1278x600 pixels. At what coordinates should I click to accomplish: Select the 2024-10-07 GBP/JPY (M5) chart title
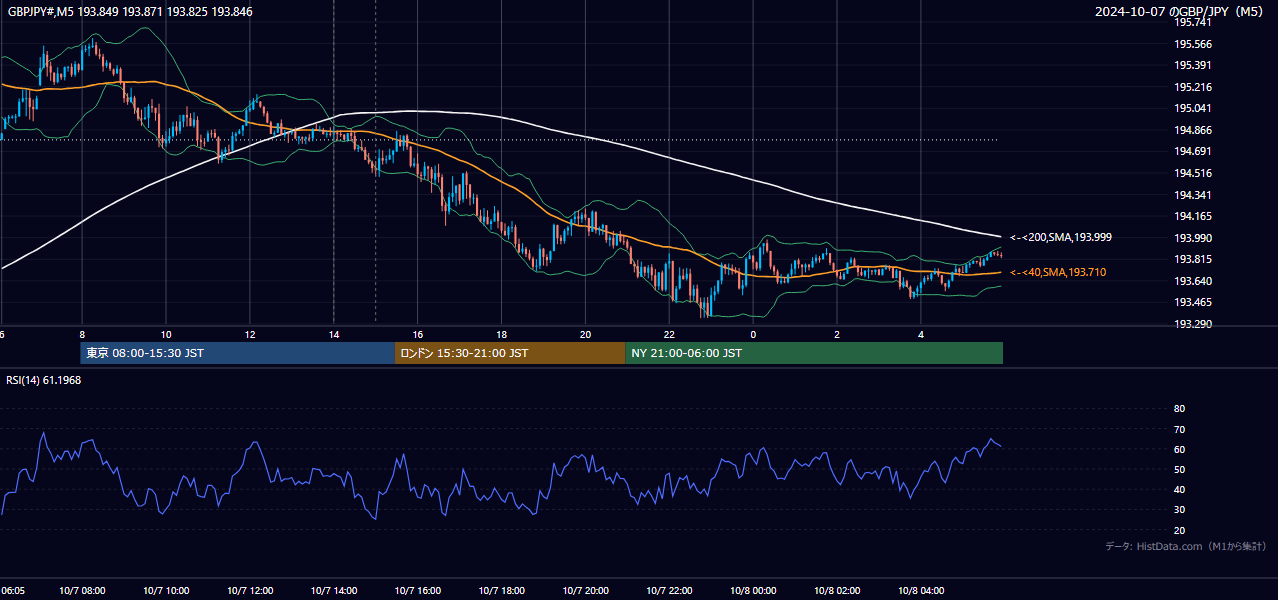coord(1179,12)
